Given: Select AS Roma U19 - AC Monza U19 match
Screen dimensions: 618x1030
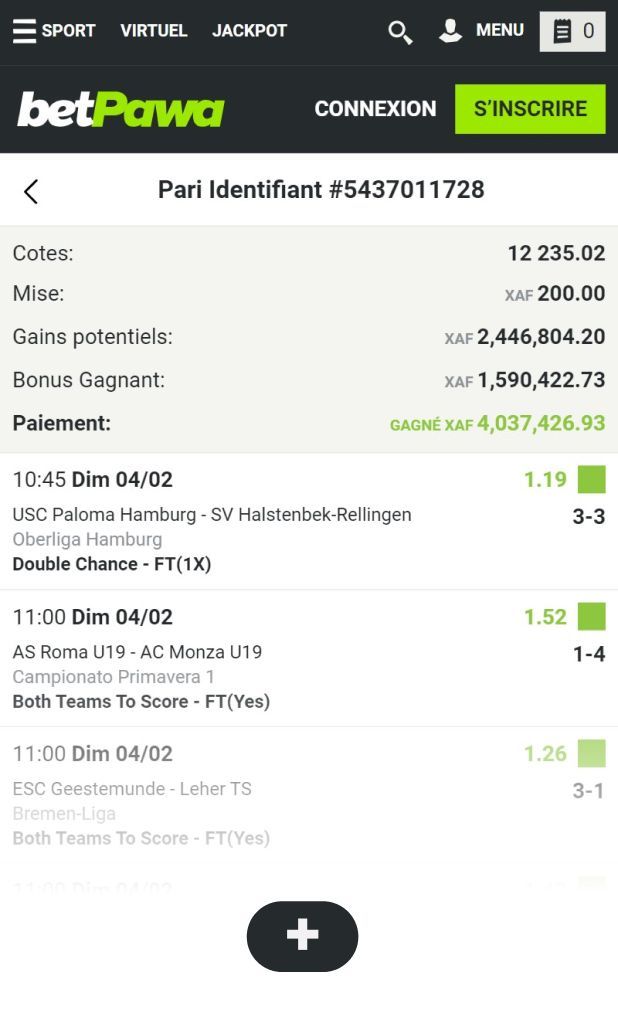Looking at the screenshot, I should (137, 652).
